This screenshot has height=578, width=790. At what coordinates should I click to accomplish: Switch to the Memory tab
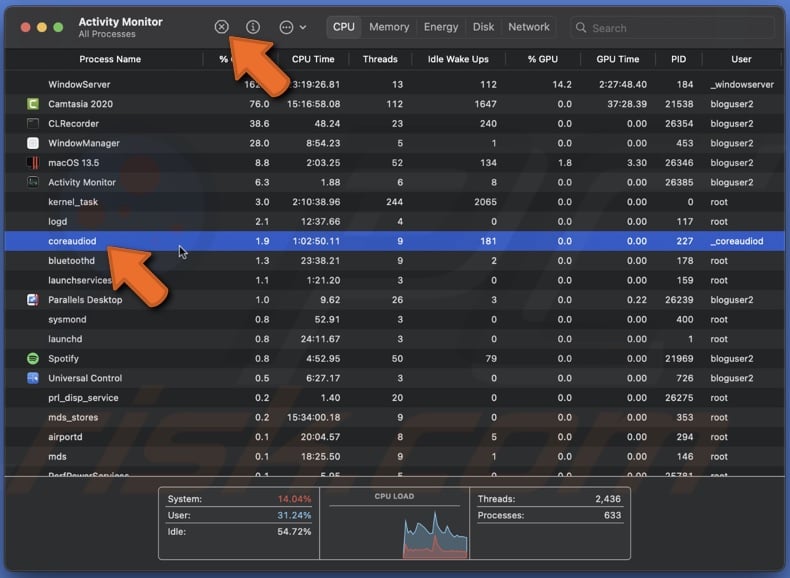tap(388, 27)
